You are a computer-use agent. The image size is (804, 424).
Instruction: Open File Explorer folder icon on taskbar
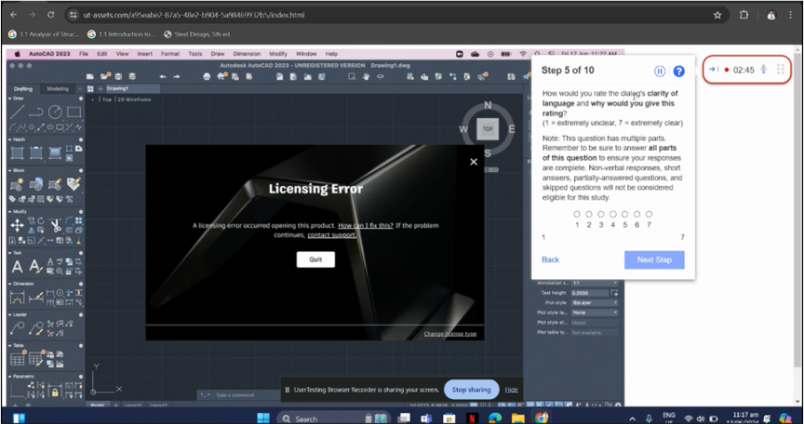pyautogui.click(x=518, y=418)
